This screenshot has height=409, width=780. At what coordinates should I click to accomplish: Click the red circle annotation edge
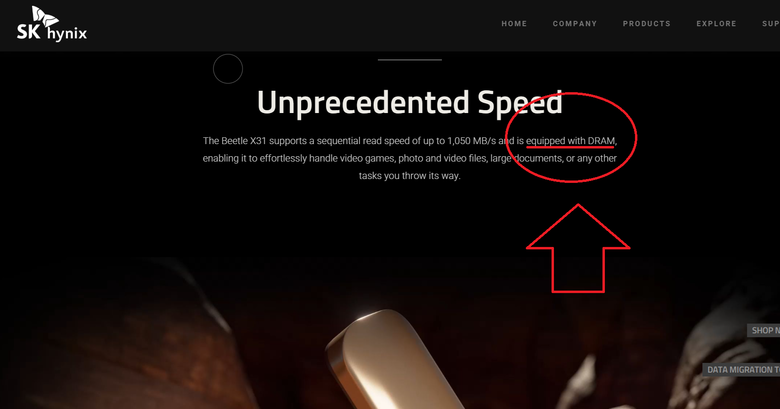[x=637, y=137]
